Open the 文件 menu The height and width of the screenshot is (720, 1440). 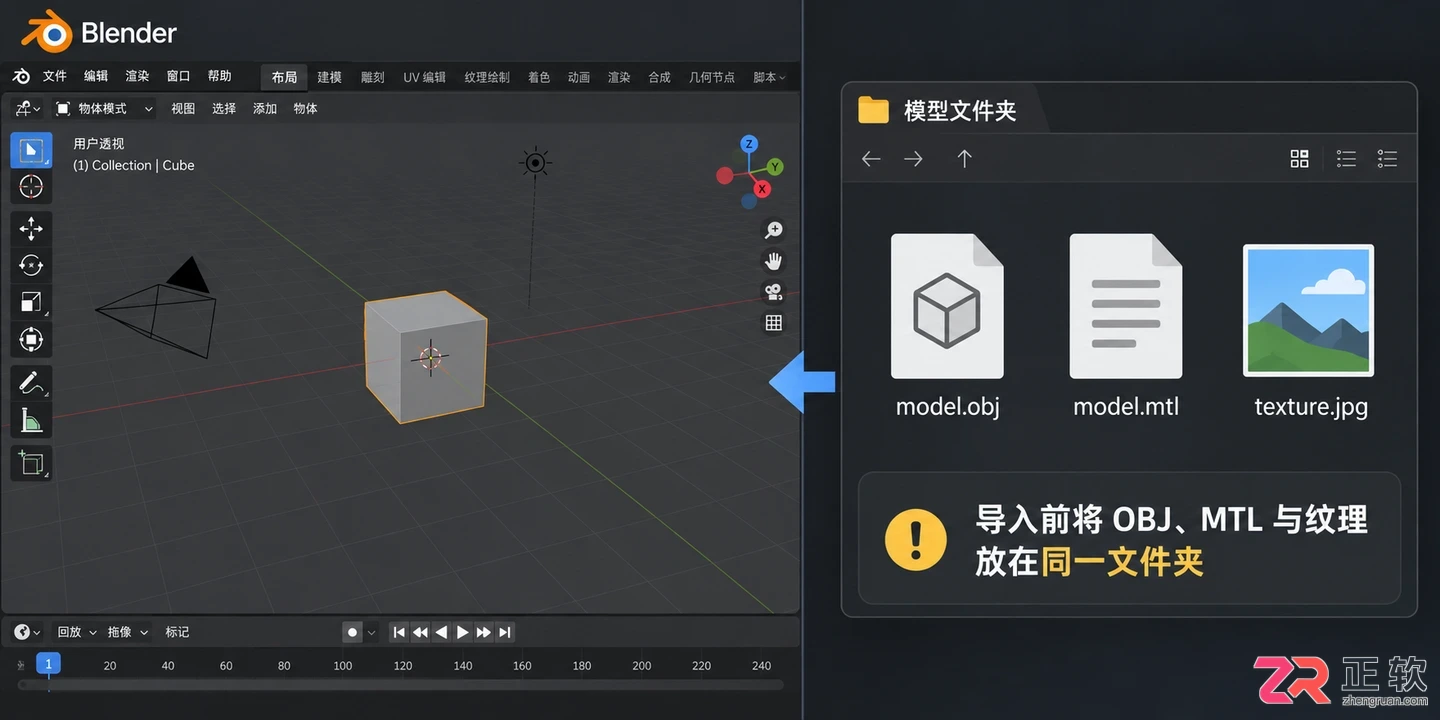tap(55, 77)
